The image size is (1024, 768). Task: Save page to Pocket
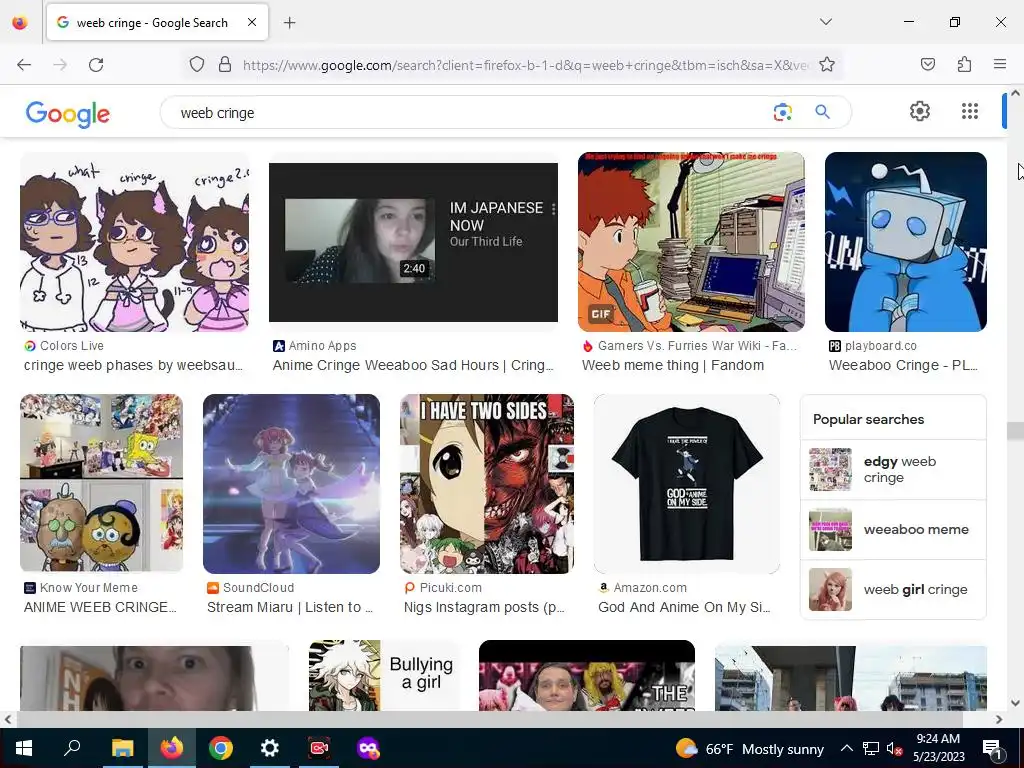coord(927,65)
